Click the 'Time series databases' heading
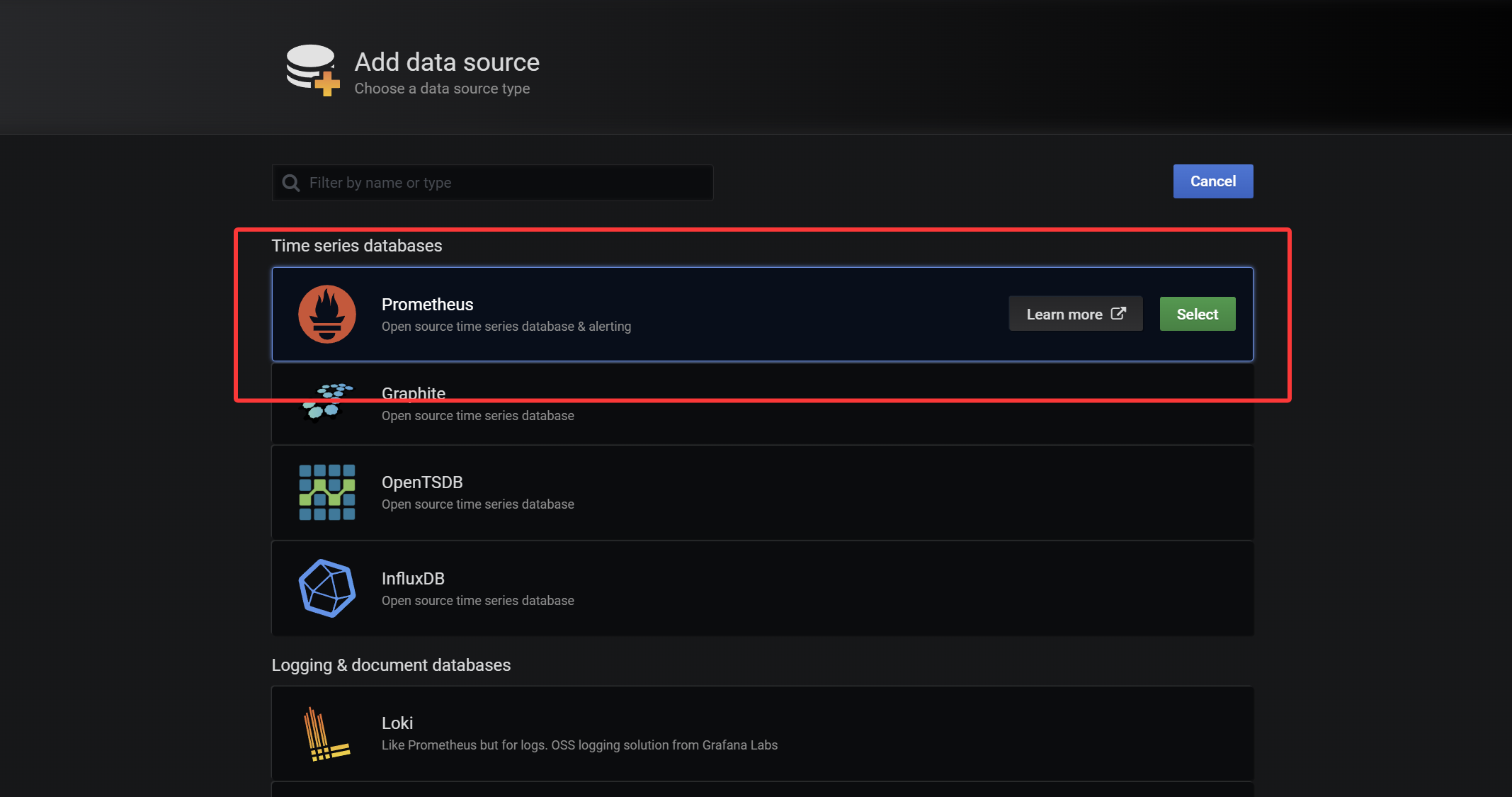Image resolution: width=1512 pixels, height=797 pixels. [x=357, y=246]
